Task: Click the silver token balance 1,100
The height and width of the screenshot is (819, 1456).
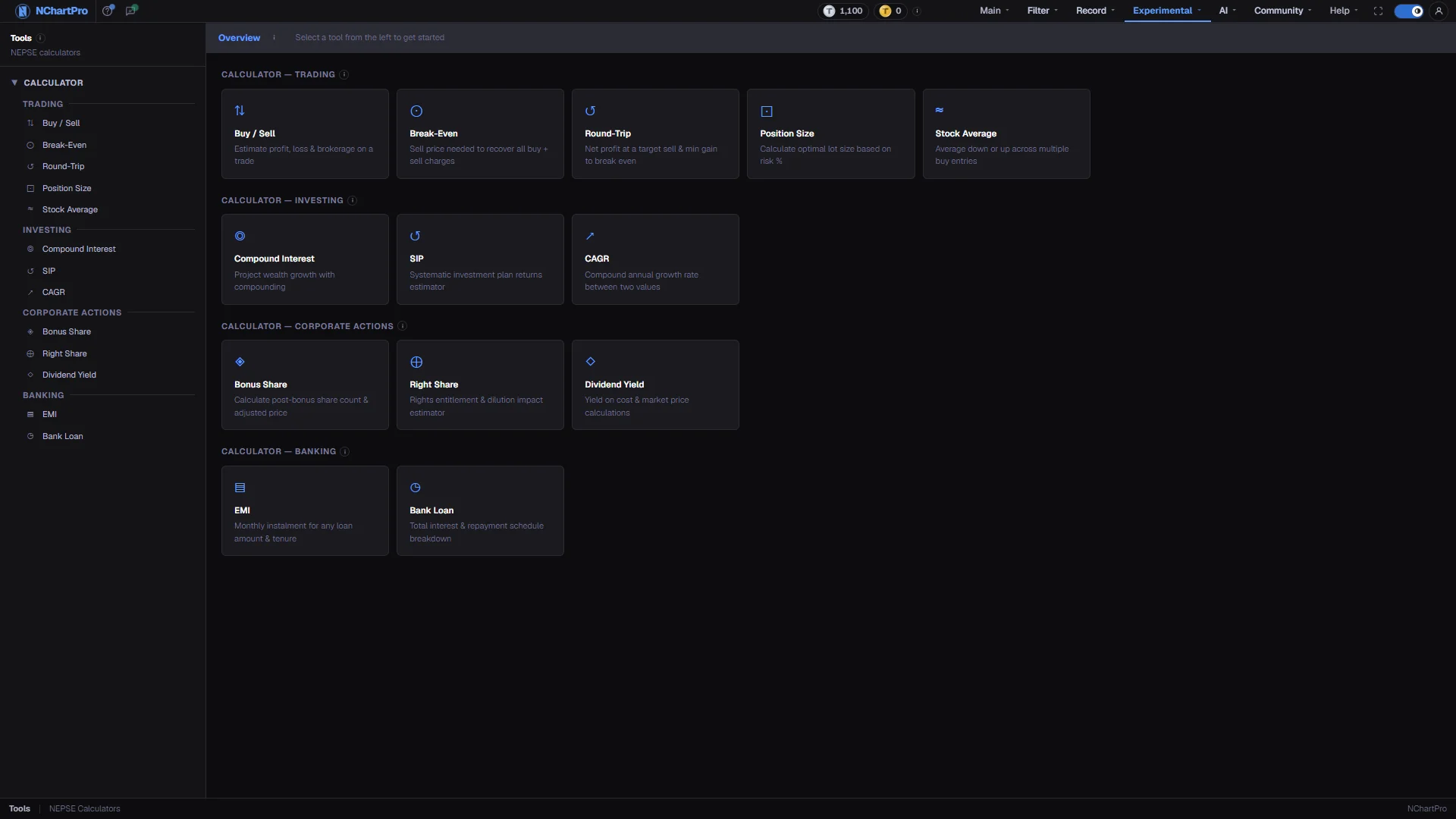Action: pos(843,11)
